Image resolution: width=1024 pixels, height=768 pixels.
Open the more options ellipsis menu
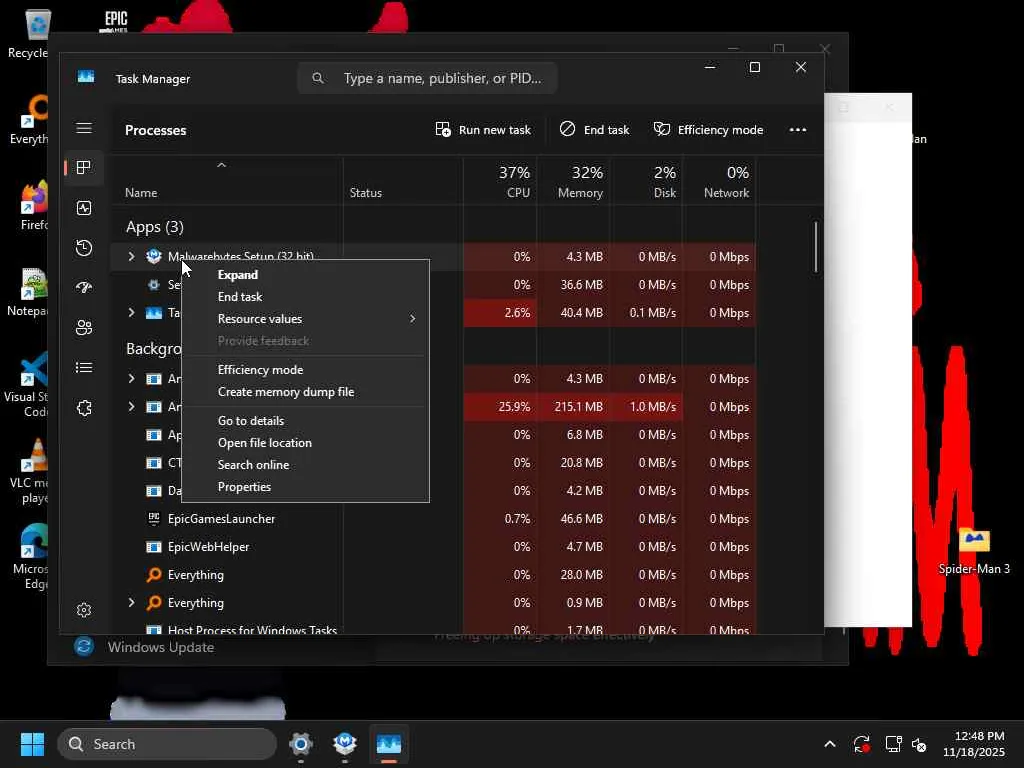797,130
